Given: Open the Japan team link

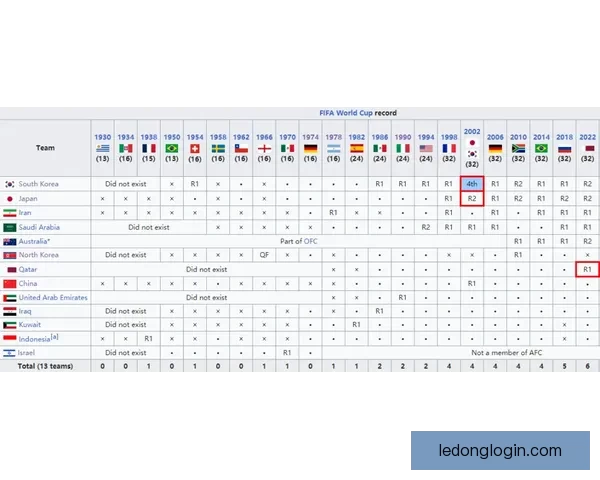Looking at the screenshot, I should pos(28,198).
